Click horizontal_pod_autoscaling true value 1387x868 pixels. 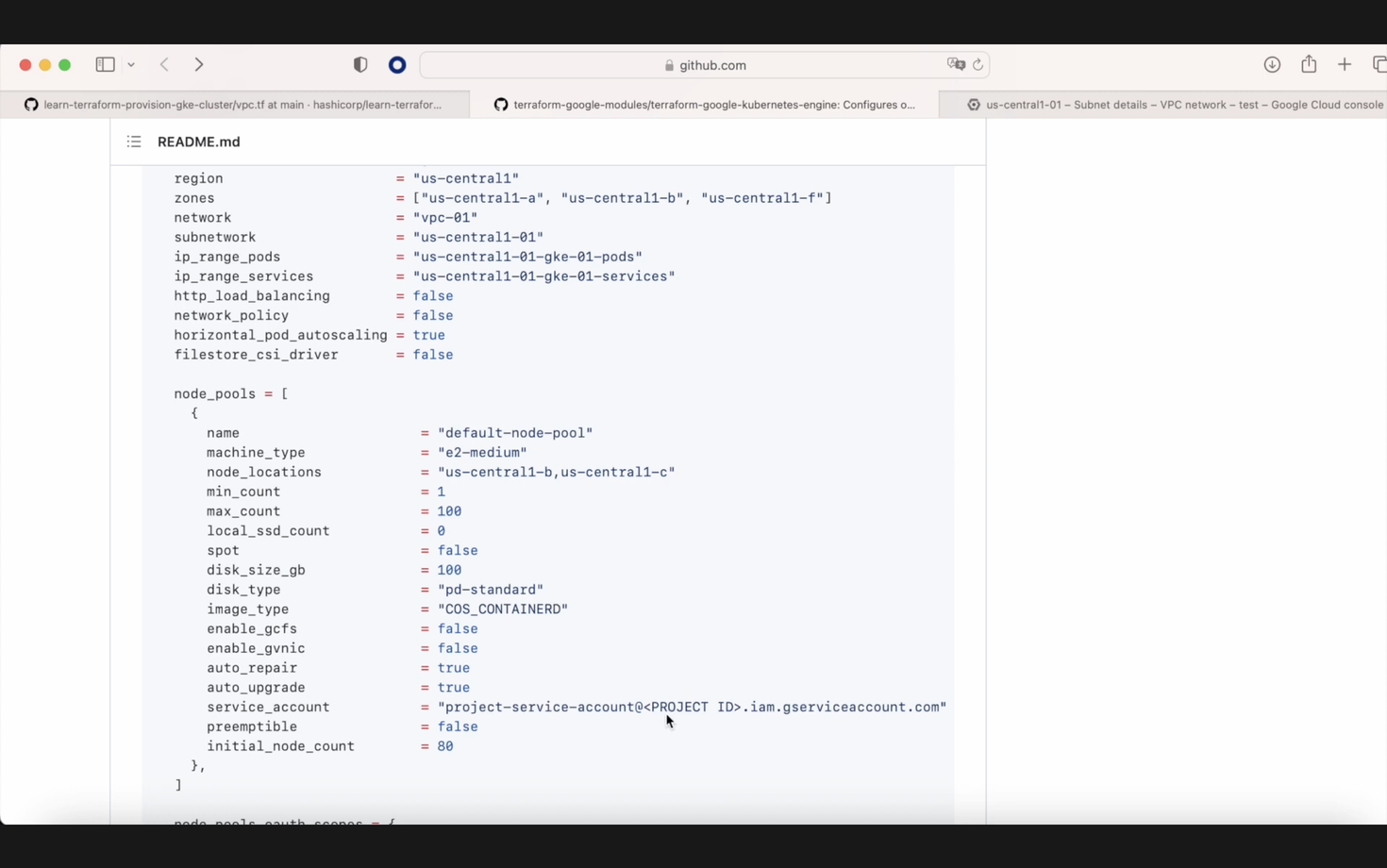429,335
